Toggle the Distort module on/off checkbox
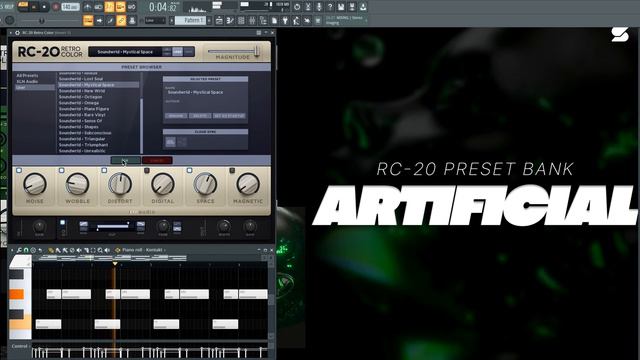 104,170
